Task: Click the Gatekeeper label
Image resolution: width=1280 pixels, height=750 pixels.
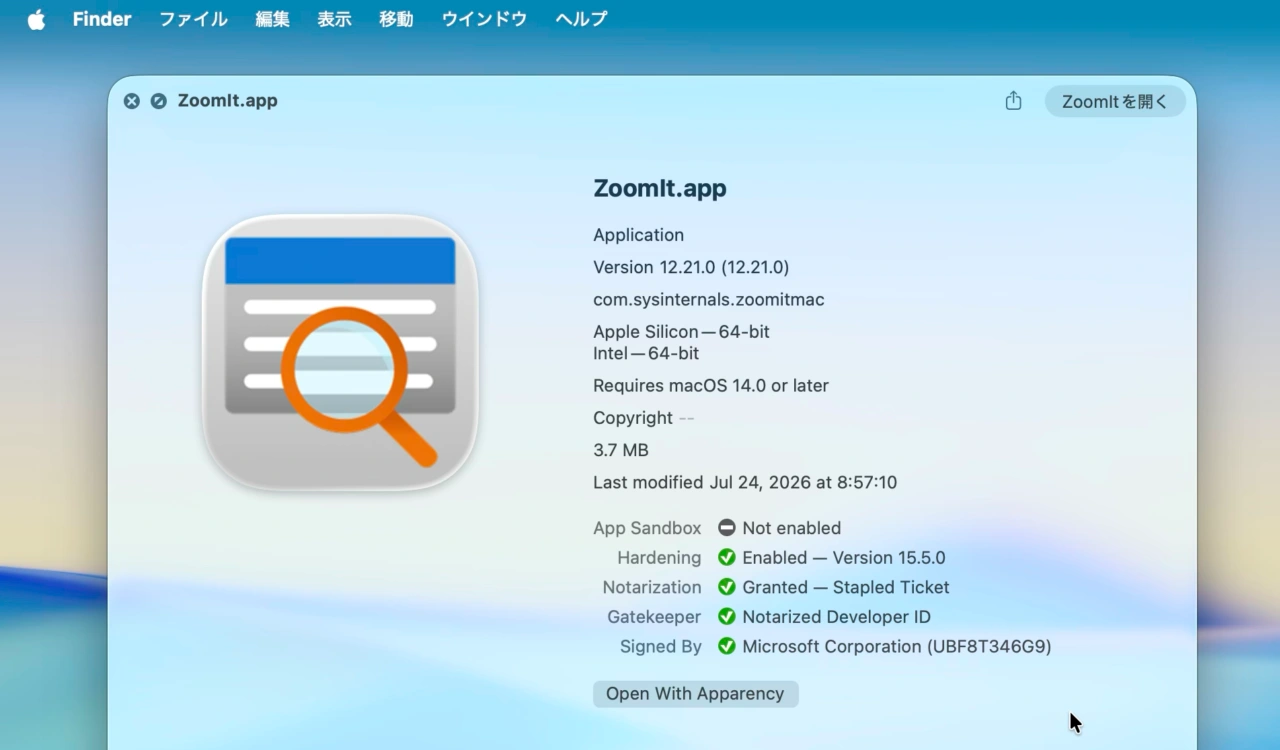Action: [x=654, y=617]
